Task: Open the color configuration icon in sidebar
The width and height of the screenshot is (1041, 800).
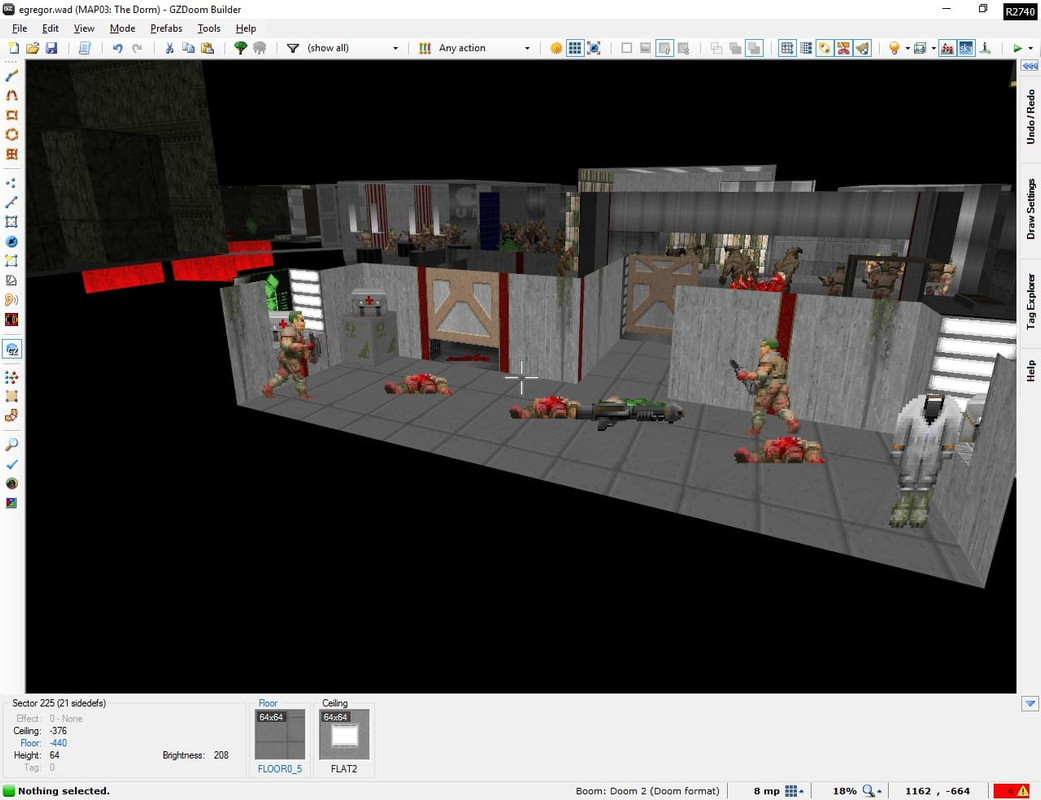Action: click(x=11, y=503)
